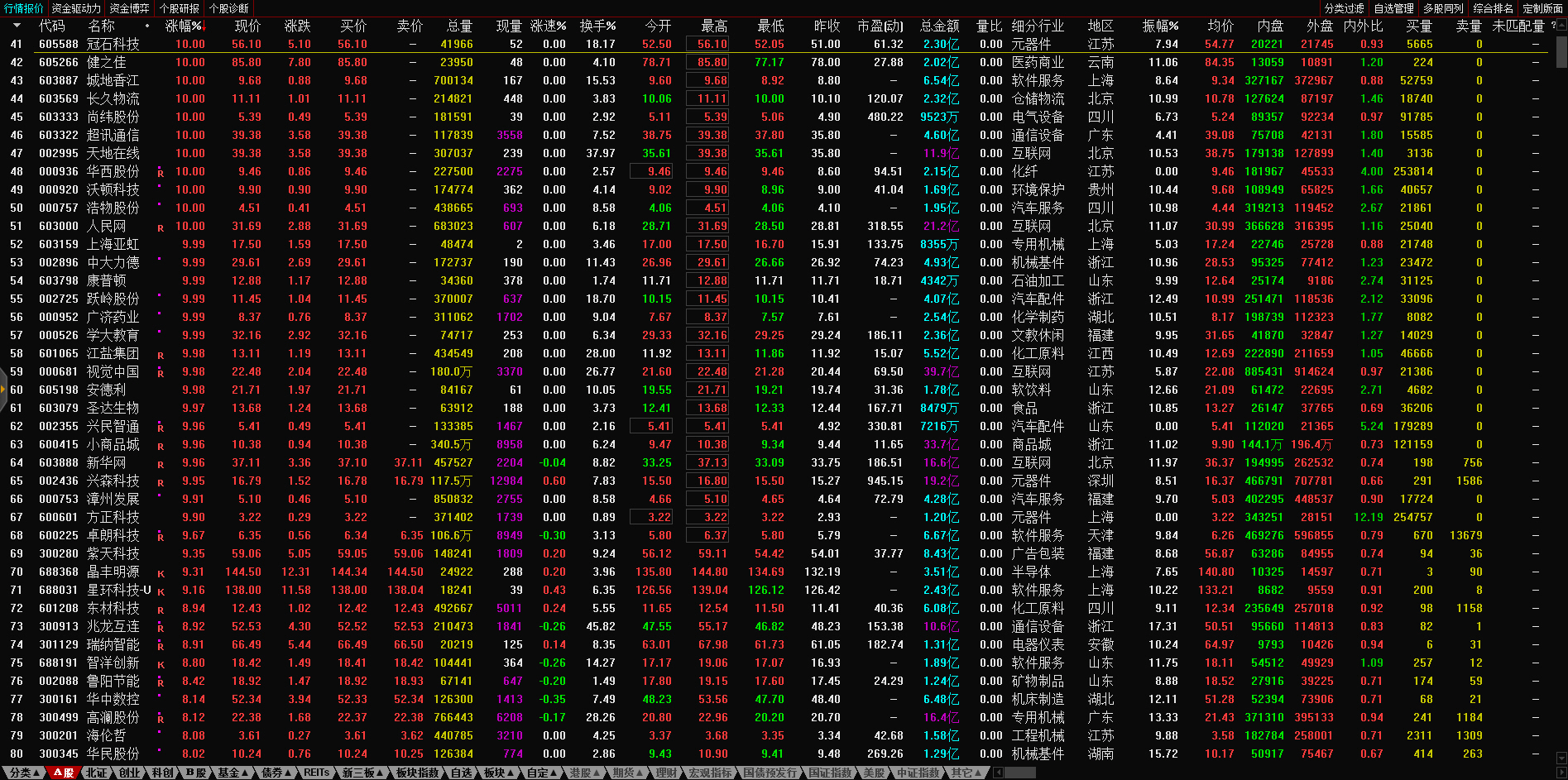Sort by 总金额 column header

point(939,26)
